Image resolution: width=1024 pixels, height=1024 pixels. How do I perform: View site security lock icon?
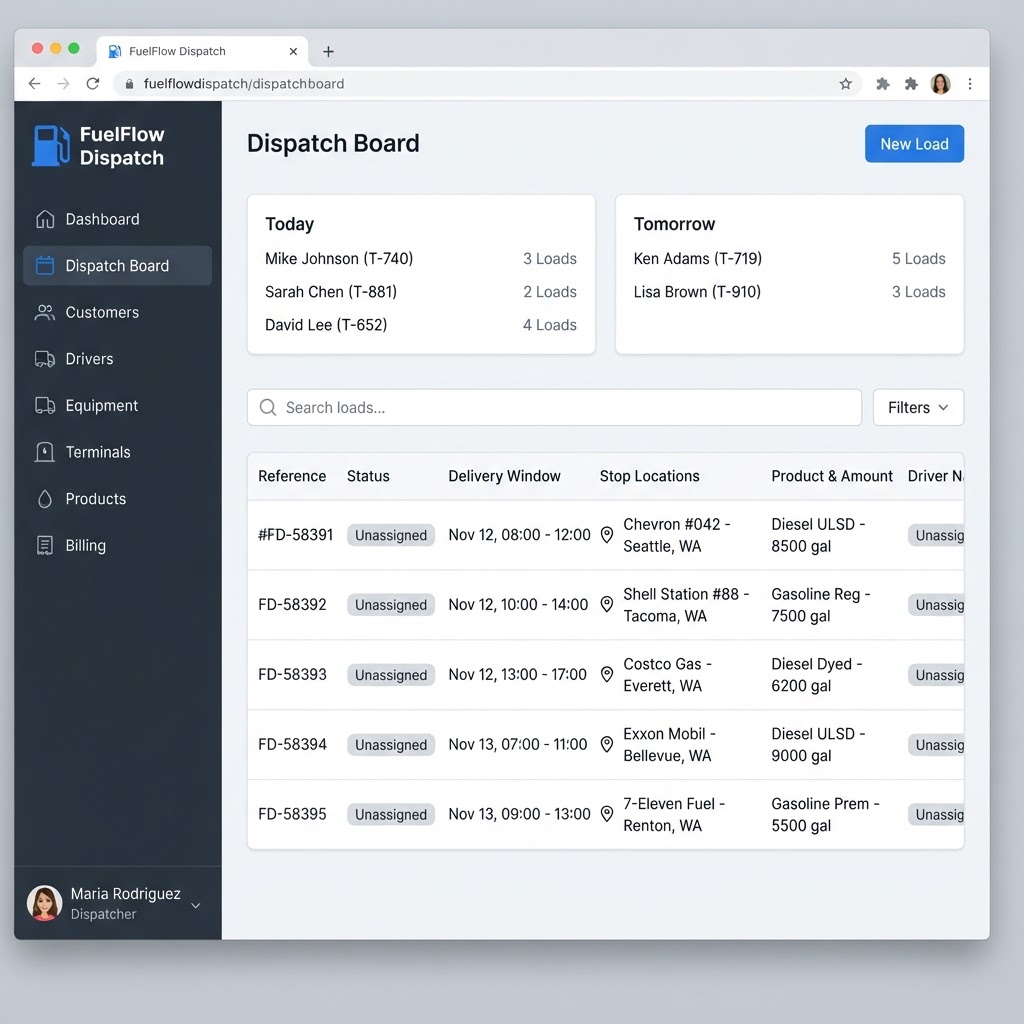point(129,84)
